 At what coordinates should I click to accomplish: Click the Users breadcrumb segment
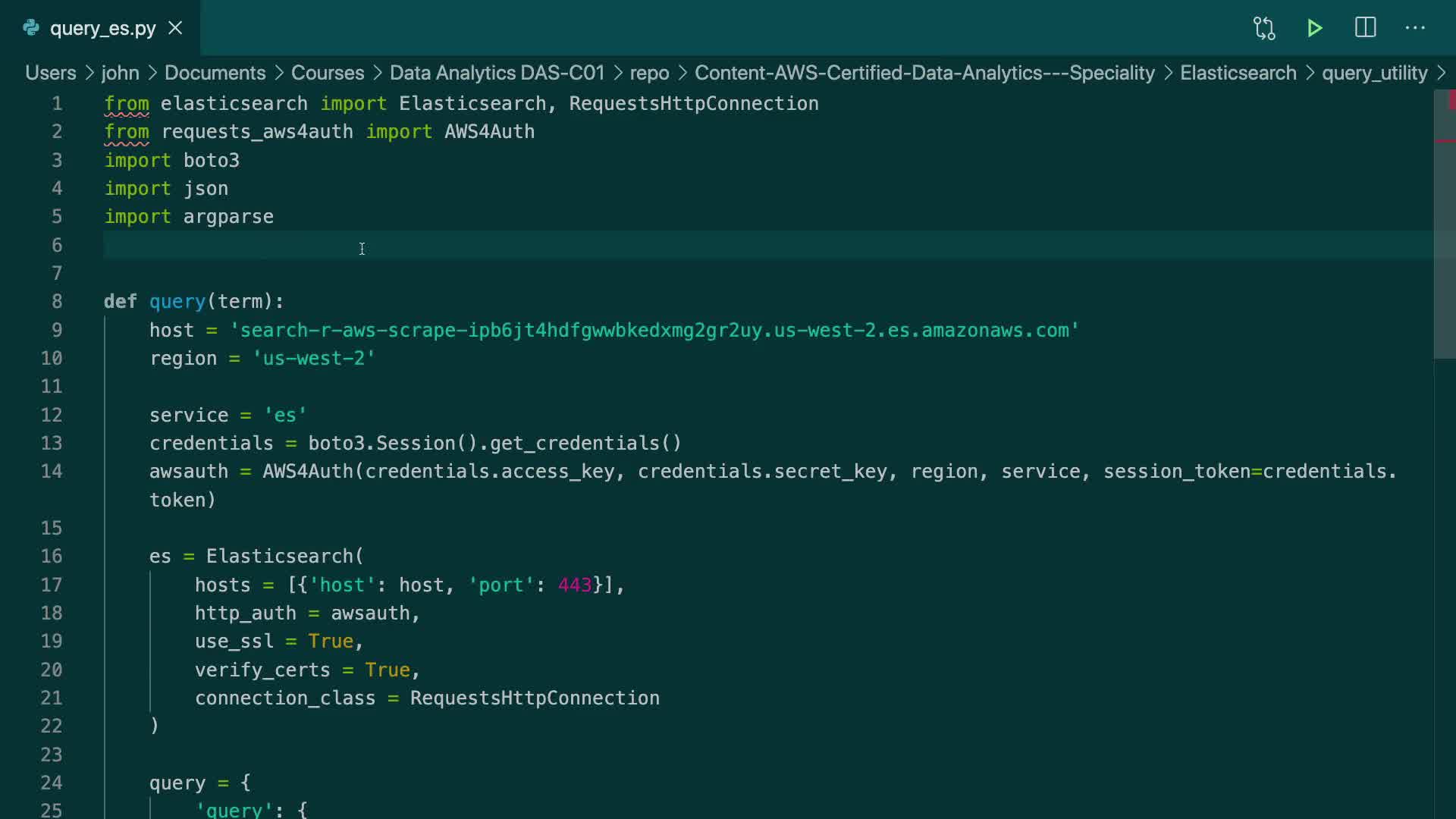50,73
